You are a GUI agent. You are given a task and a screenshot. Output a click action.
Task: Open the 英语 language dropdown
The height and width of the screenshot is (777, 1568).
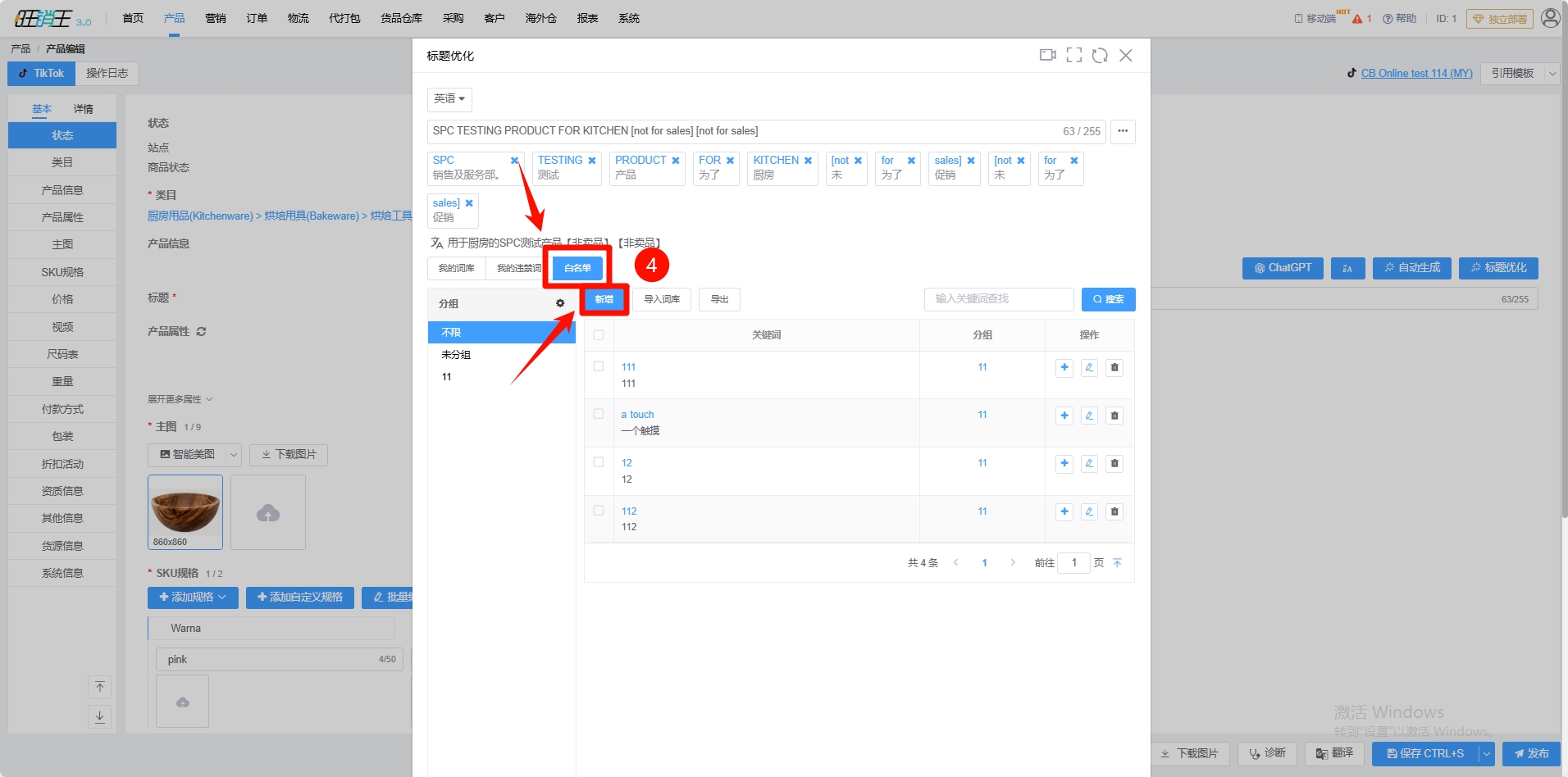[x=449, y=99]
